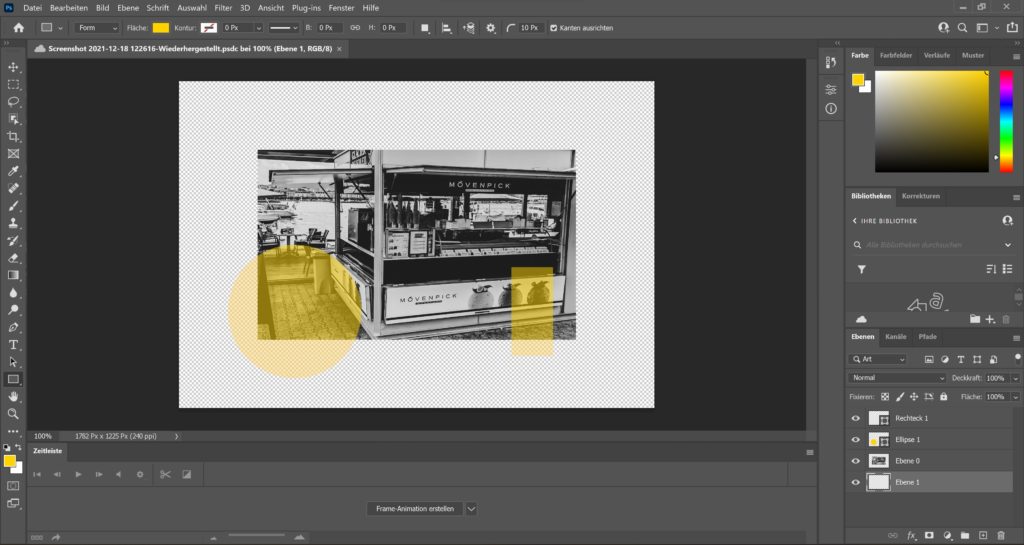The height and width of the screenshot is (545, 1024).
Task: Delete the selected layer with trash icon
Action: click(1001, 535)
